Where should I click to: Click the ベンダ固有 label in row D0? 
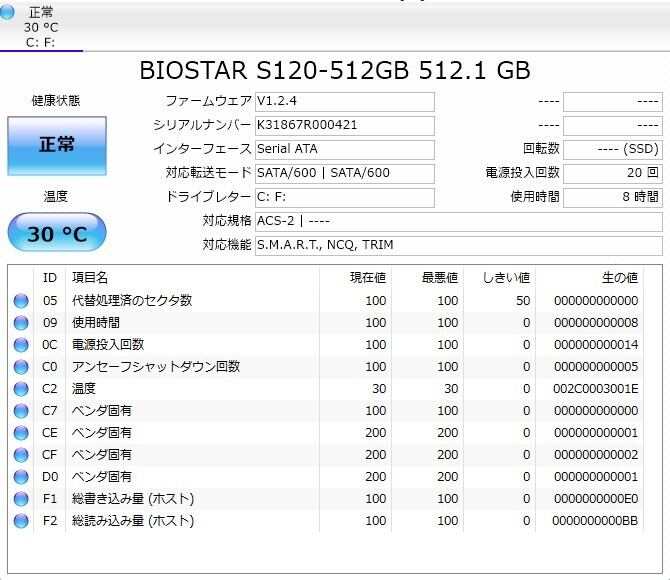[x=102, y=477]
